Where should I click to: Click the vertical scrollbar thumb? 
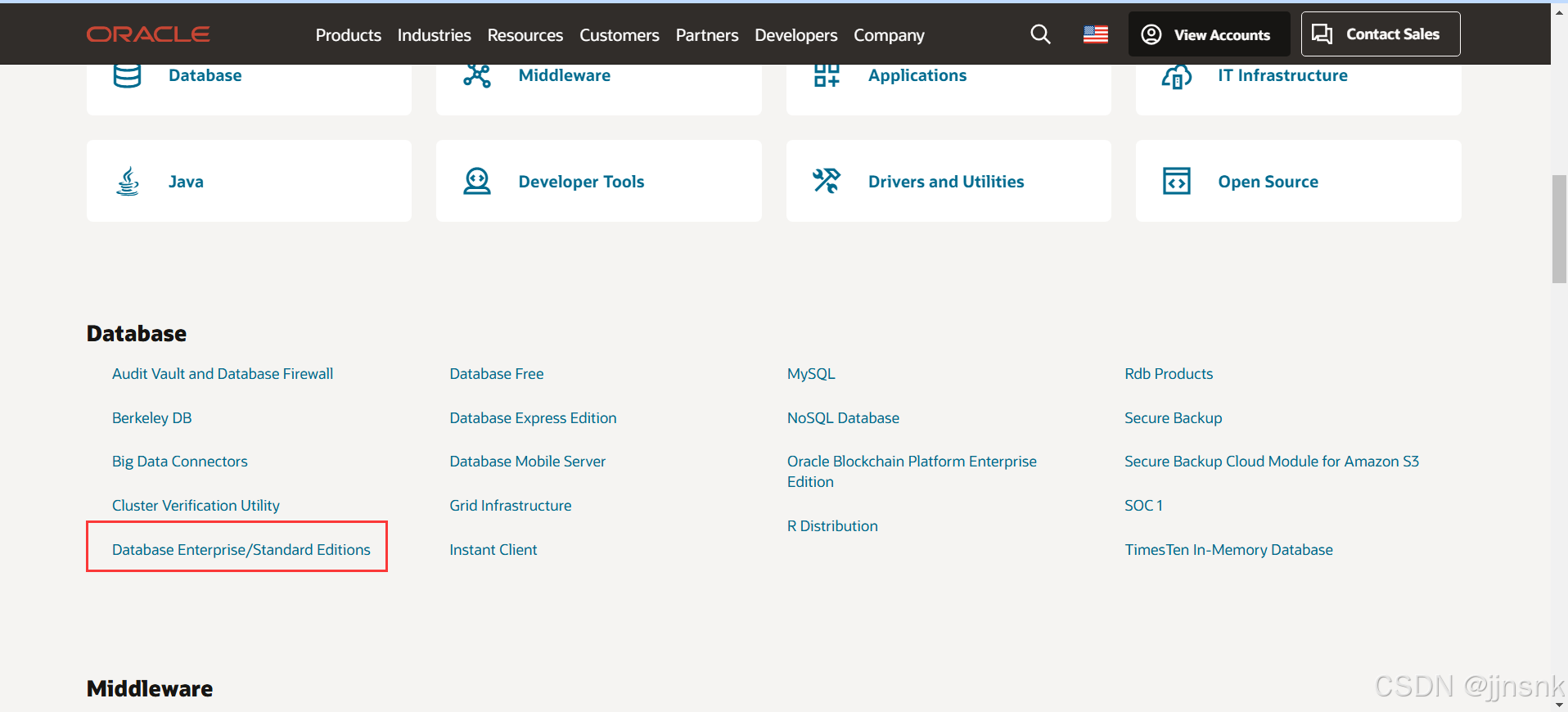point(1559,229)
